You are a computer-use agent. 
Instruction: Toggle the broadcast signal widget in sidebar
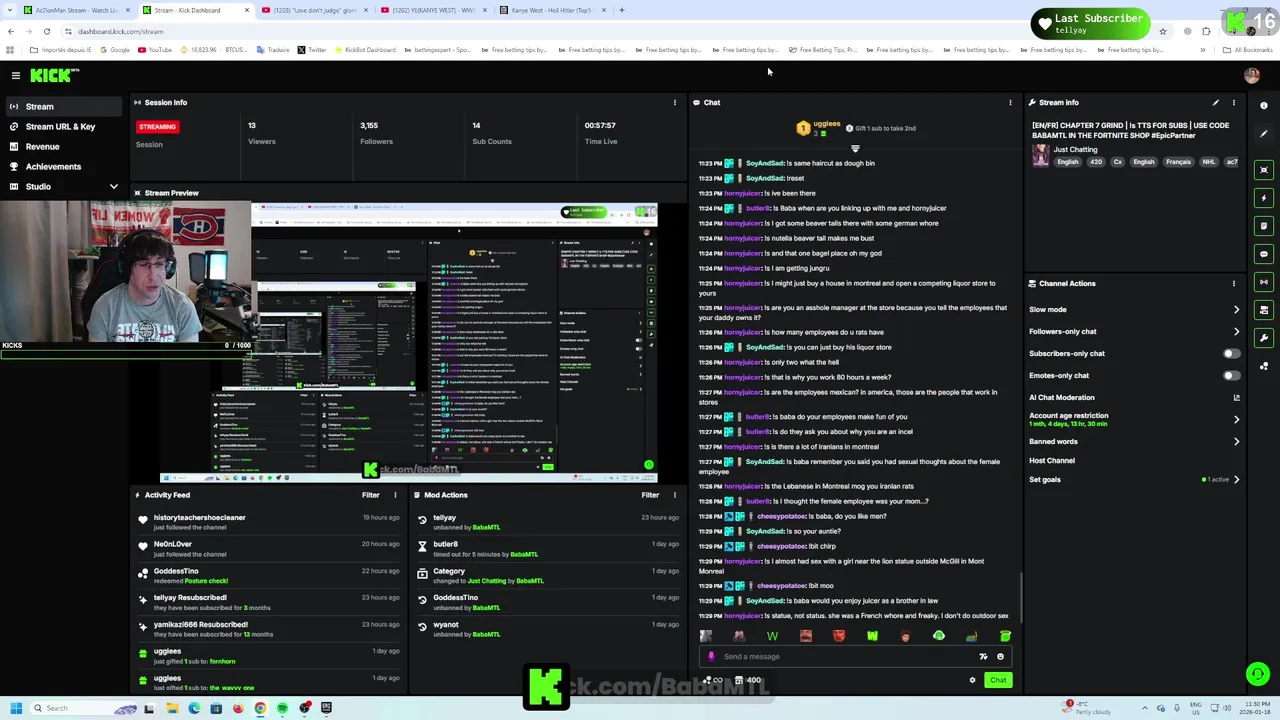click(1264, 282)
